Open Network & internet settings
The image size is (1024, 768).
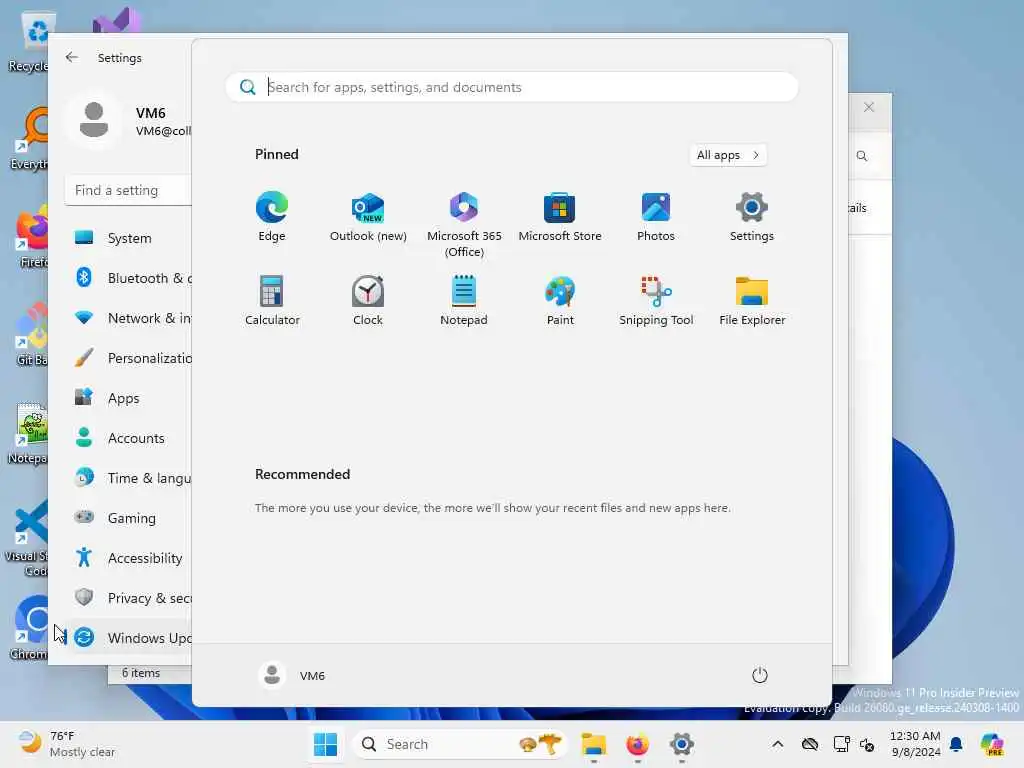point(130,318)
